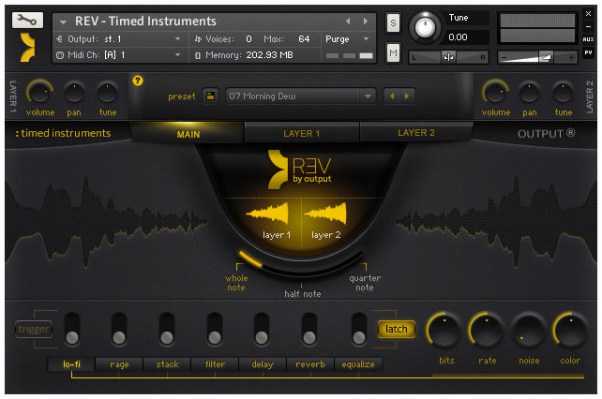This screenshot has height=399, width=602.
Task: Toggle the reverb effect switch
Action: coord(309,329)
